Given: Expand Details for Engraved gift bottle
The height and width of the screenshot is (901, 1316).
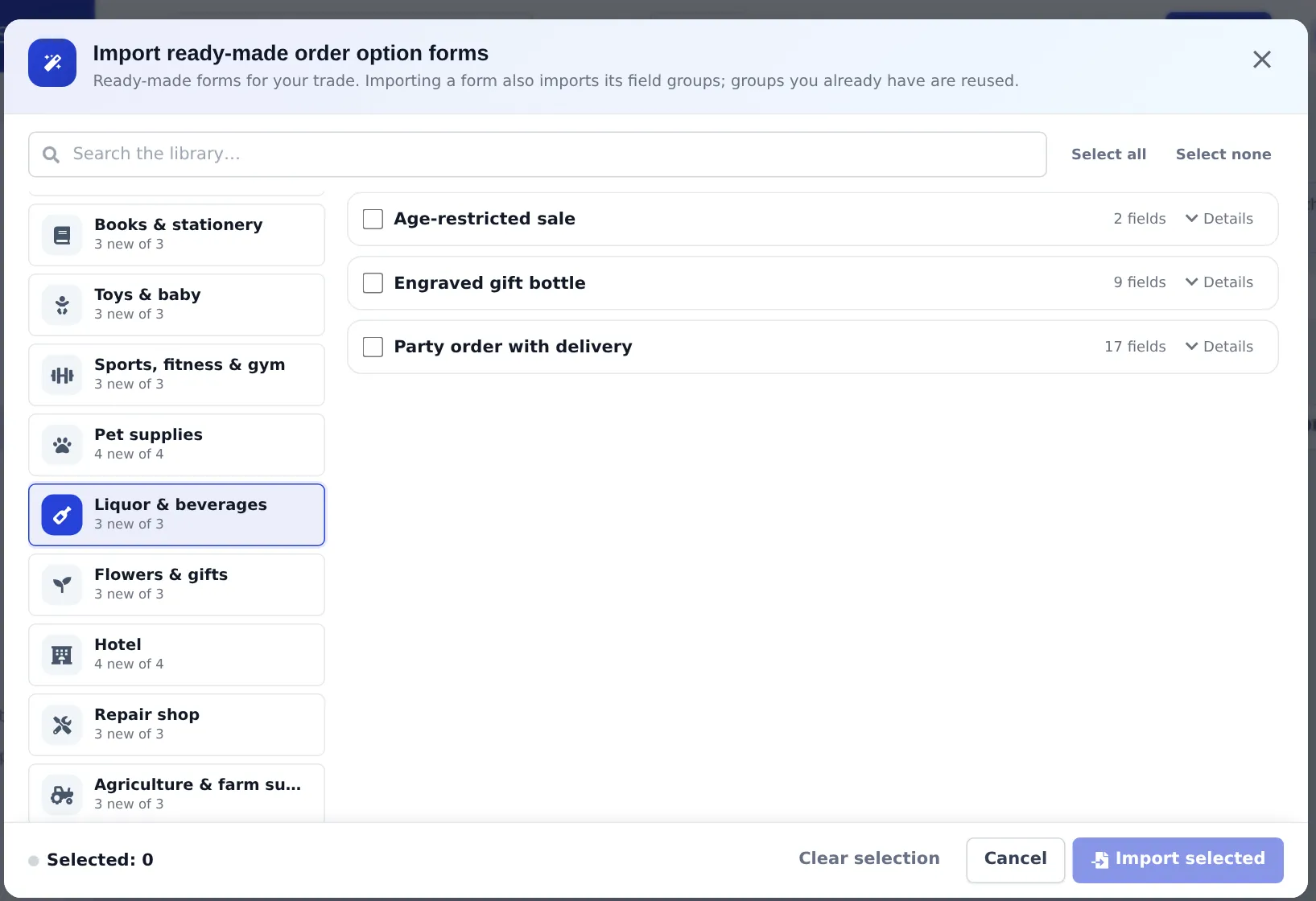Looking at the screenshot, I should (1219, 282).
